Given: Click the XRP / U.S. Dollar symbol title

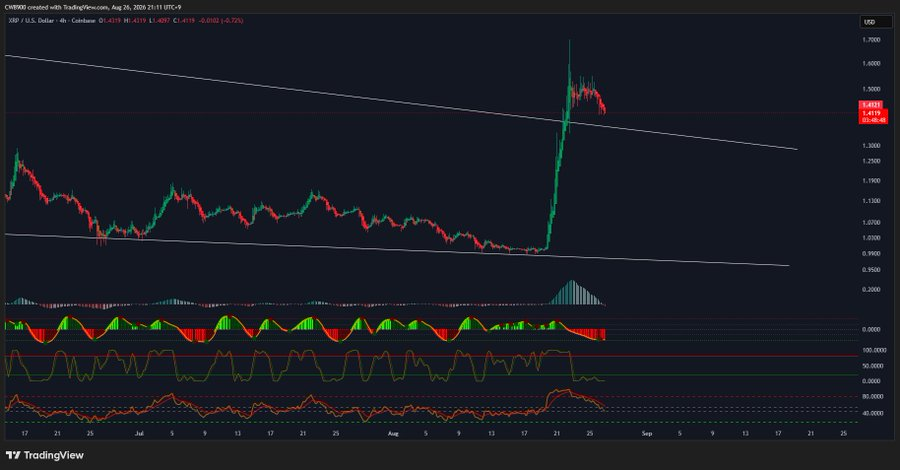Looking at the screenshot, I should (30, 21).
